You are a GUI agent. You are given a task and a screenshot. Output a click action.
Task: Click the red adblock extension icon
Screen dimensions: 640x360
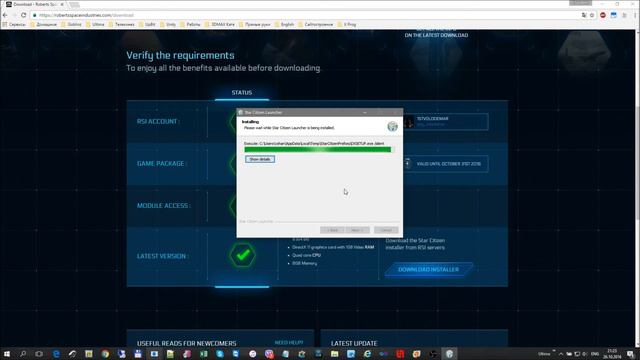coord(603,15)
